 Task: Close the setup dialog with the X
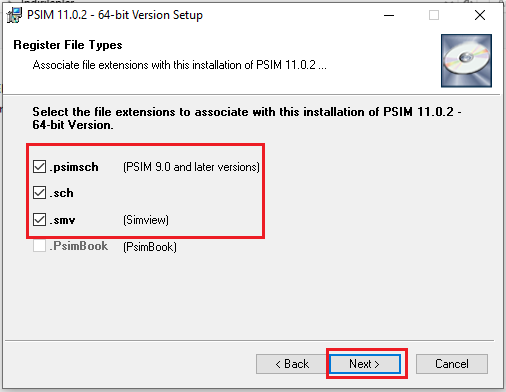[480, 15]
